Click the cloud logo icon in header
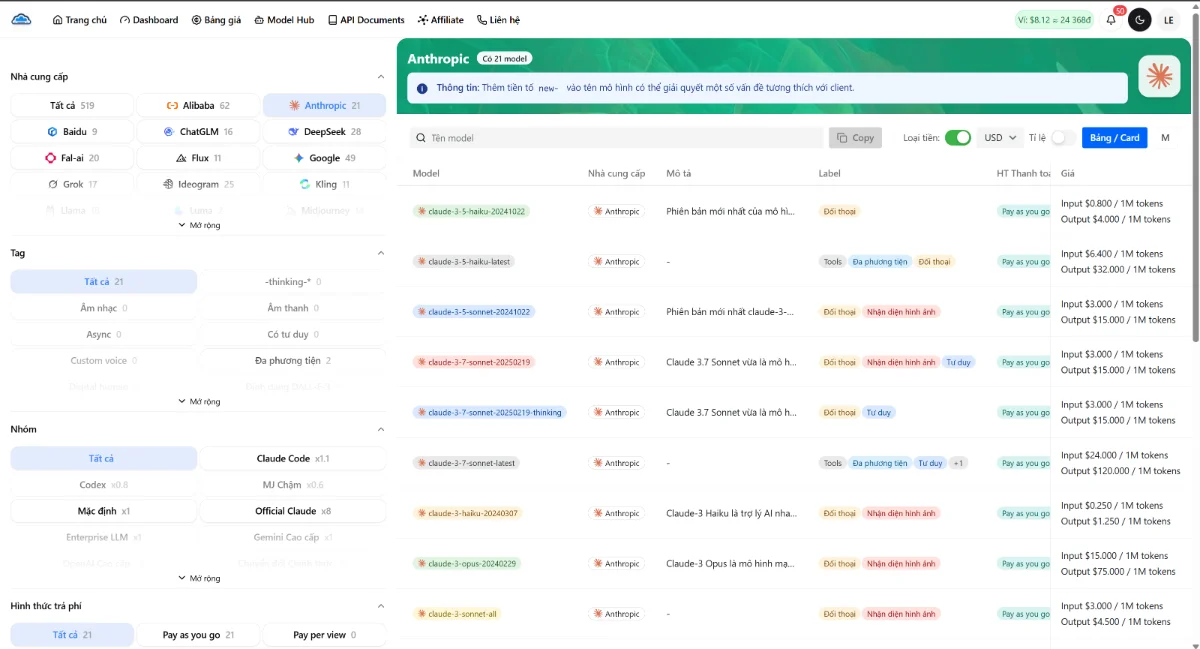Screen dimensions: 1200x649 (22, 19)
